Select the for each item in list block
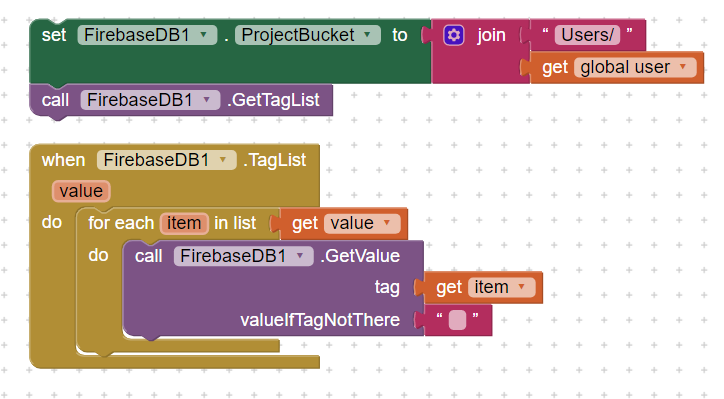The width and height of the screenshot is (724, 399). pos(178,224)
